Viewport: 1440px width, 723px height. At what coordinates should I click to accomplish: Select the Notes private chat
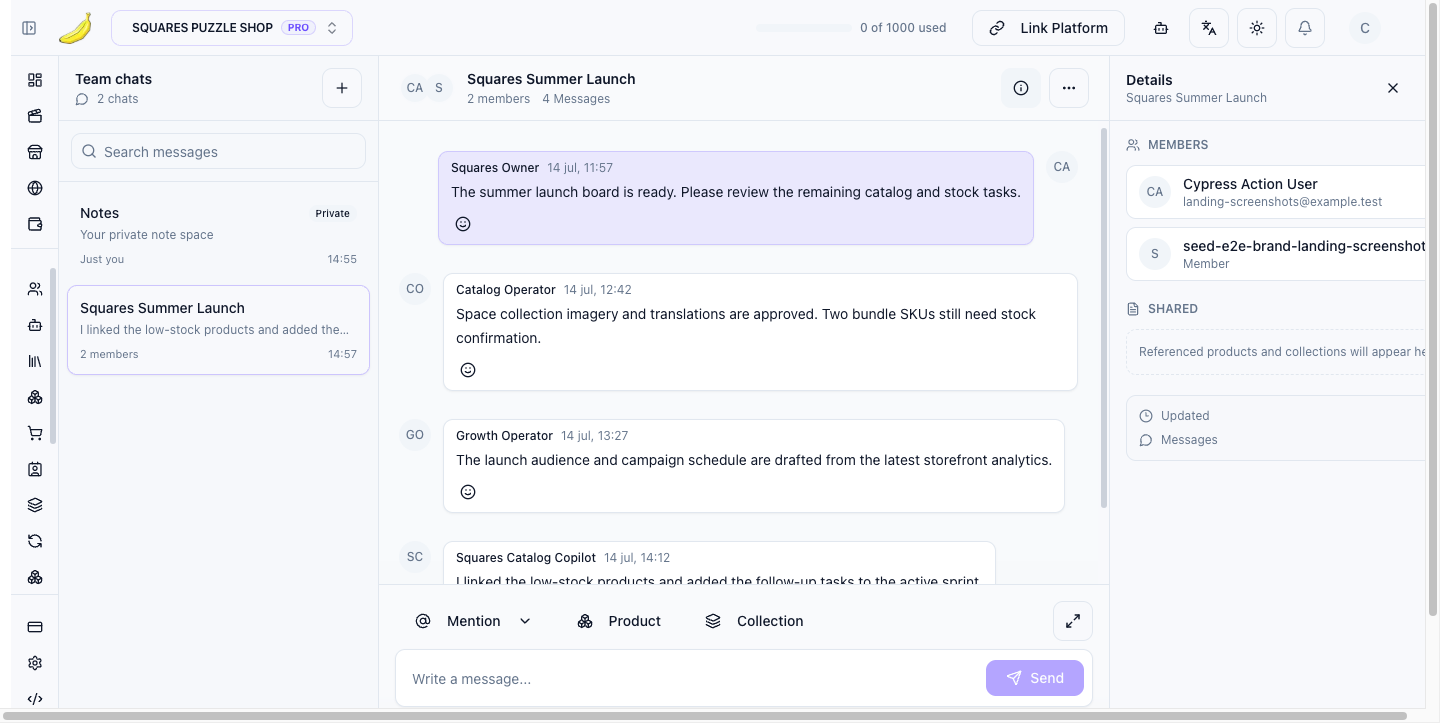(218, 235)
